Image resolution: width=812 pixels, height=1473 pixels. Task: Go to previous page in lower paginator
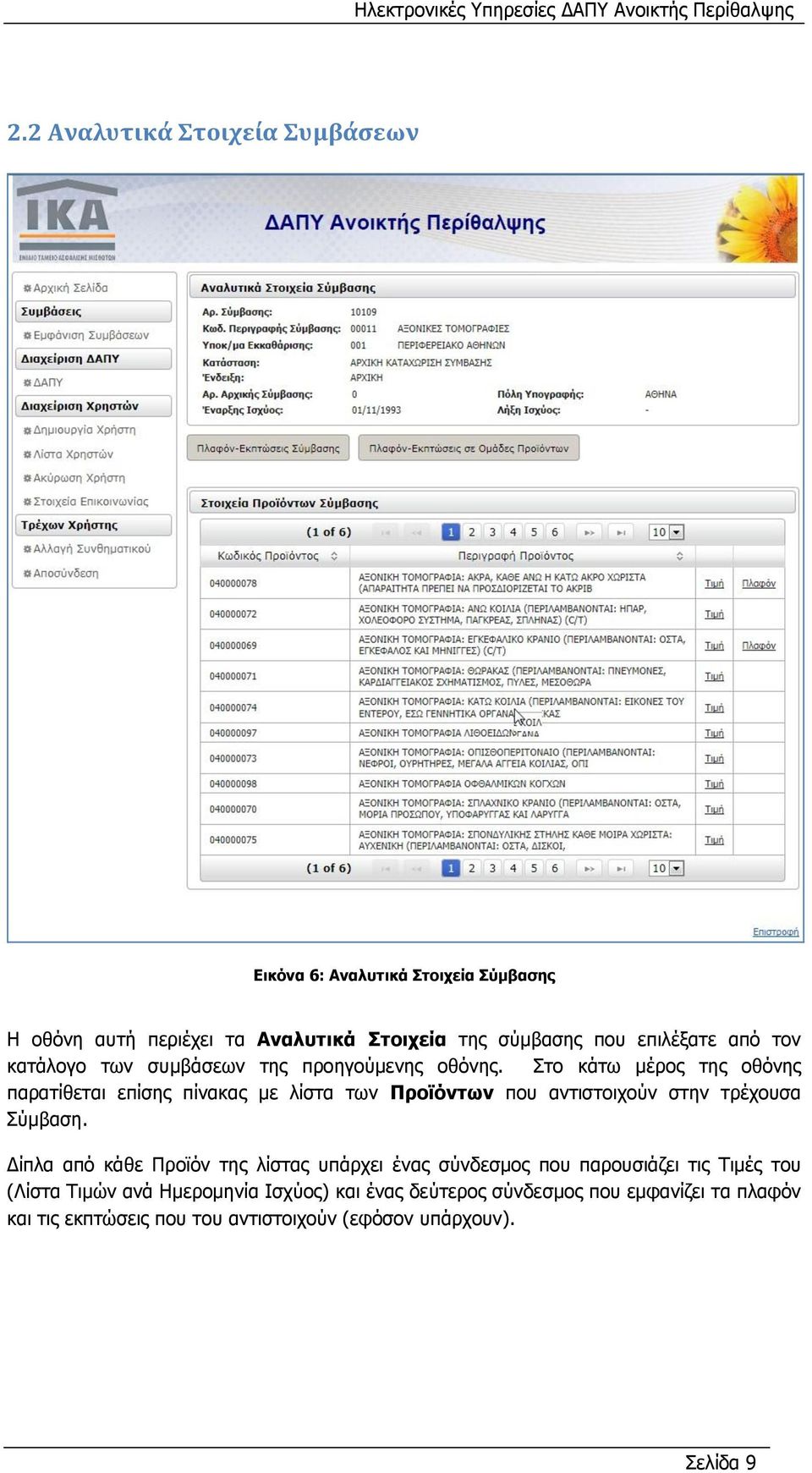(x=417, y=868)
